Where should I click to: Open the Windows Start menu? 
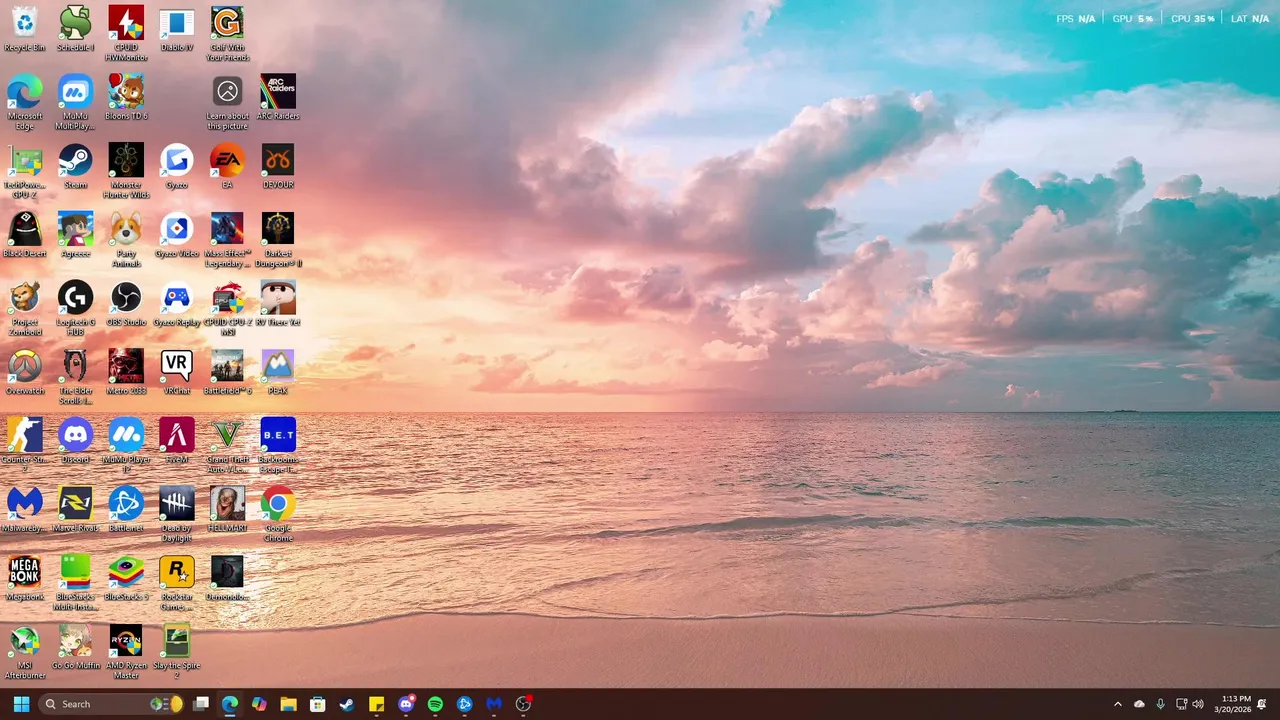point(21,704)
